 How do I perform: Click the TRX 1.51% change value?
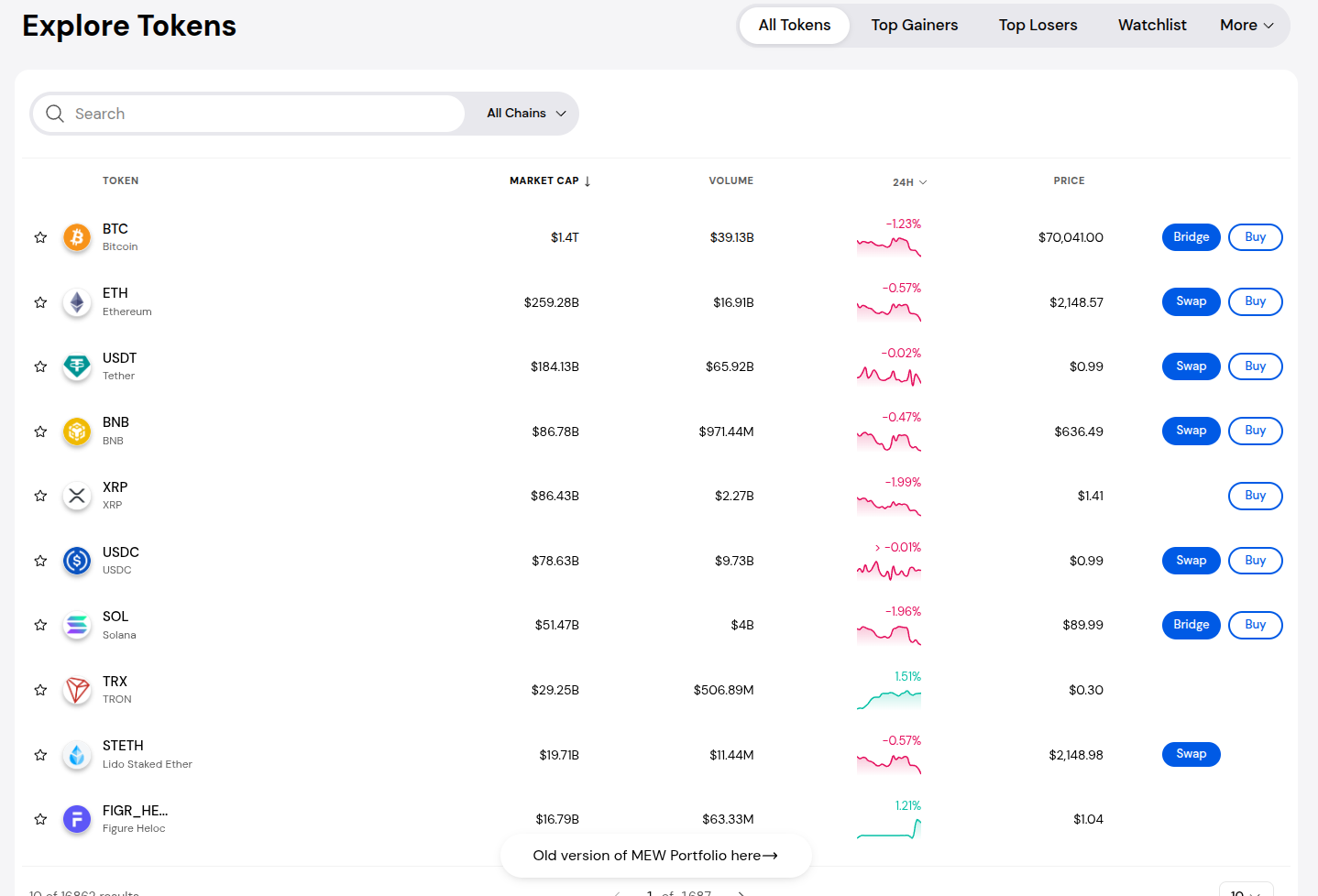pos(907,677)
